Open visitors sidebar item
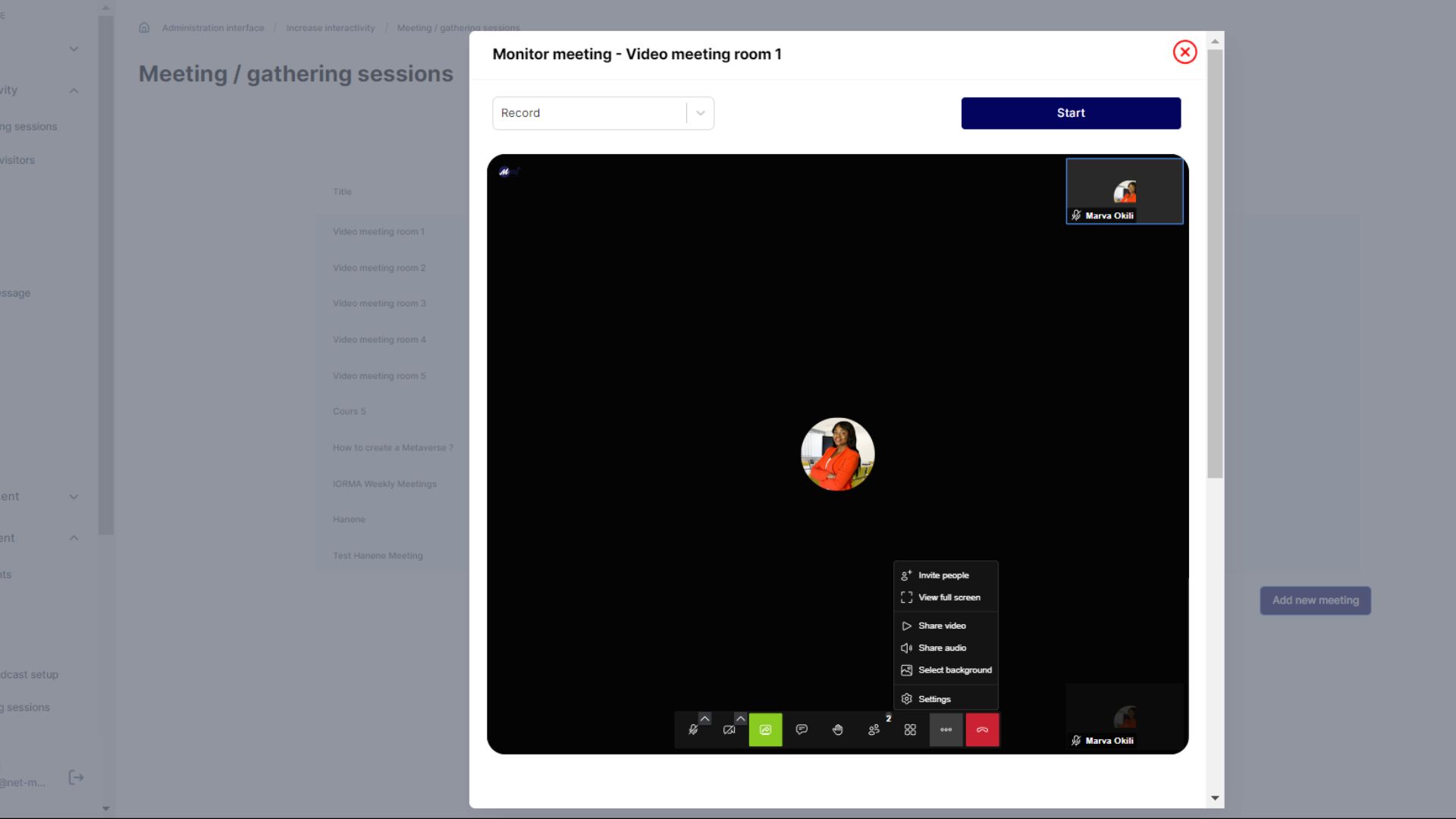This screenshot has width=1456, height=819. coord(17,160)
